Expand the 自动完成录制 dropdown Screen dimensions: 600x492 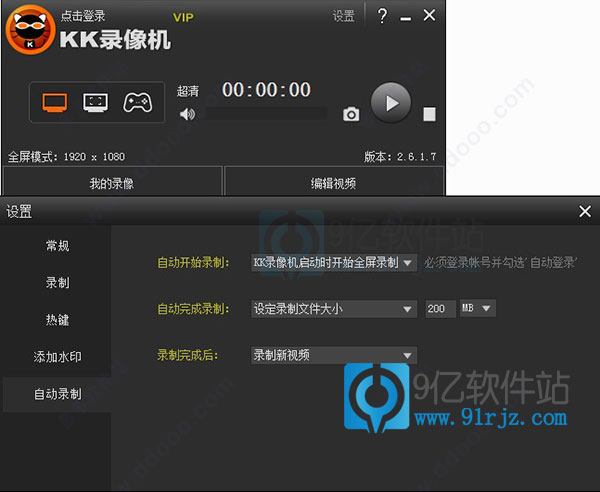(334, 309)
